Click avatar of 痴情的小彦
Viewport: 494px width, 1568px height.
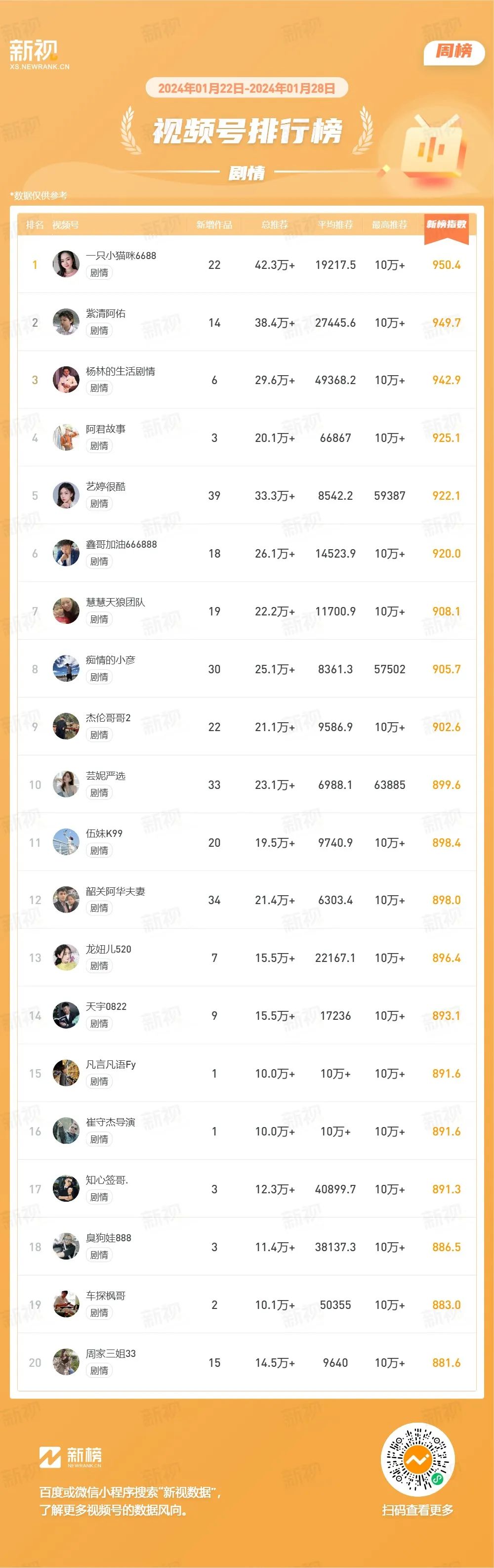66,668
